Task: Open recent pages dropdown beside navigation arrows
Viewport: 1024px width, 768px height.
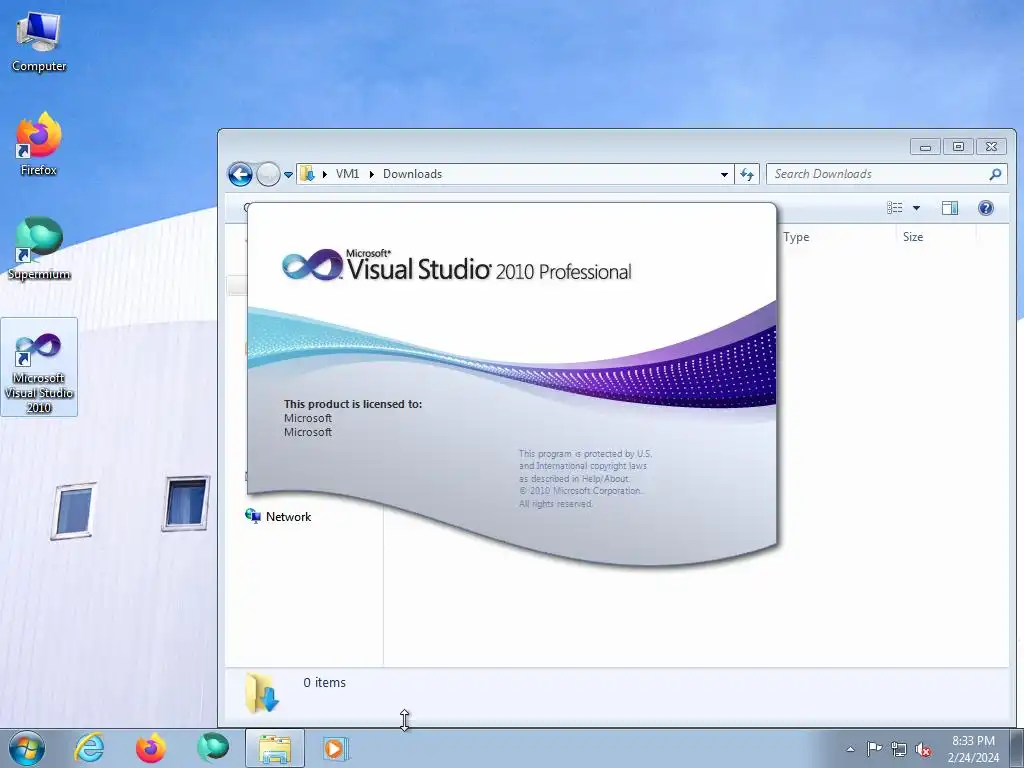Action: click(x=288, y=174)
